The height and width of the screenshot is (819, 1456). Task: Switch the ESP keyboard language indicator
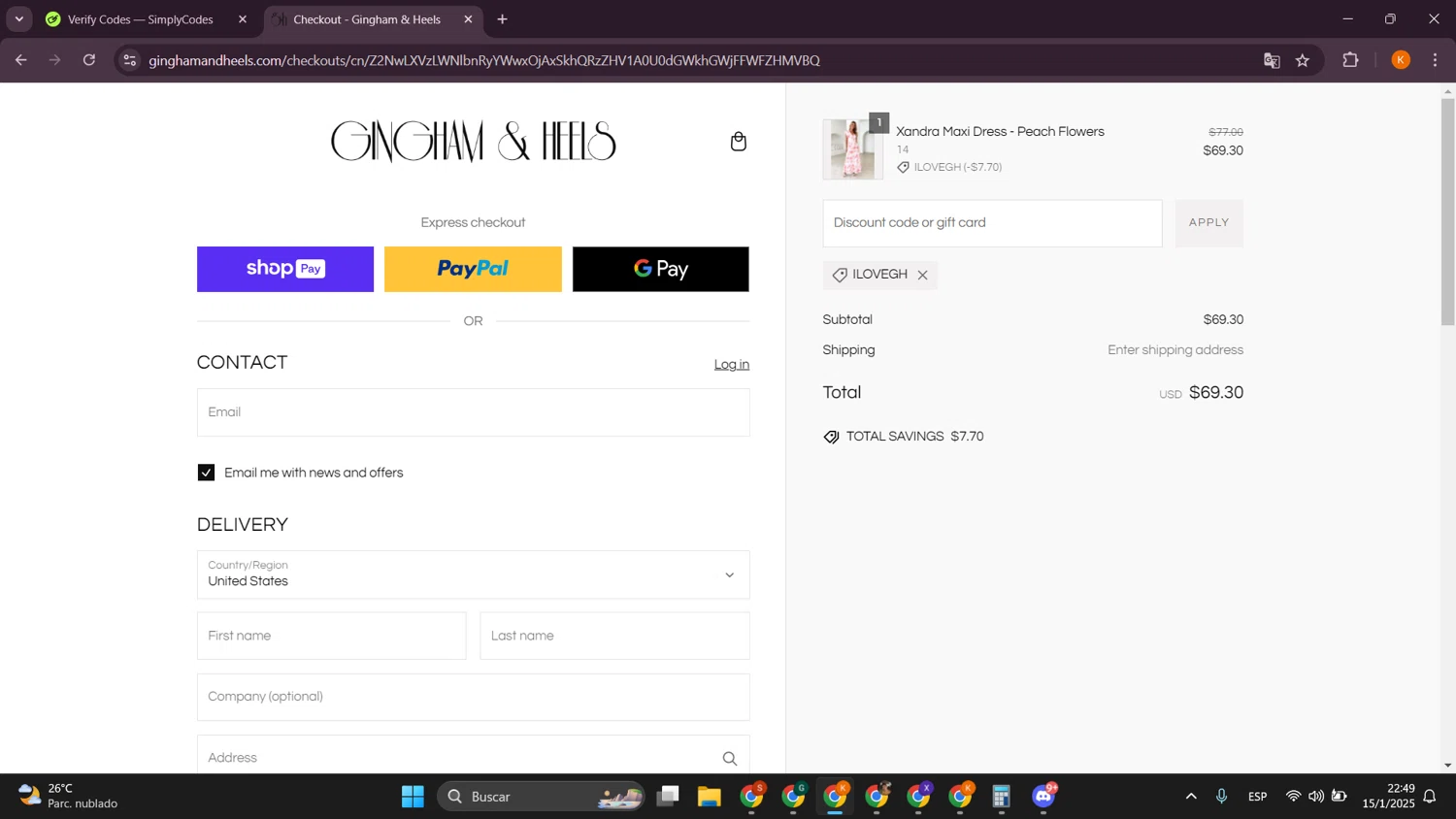(1257, 797)
